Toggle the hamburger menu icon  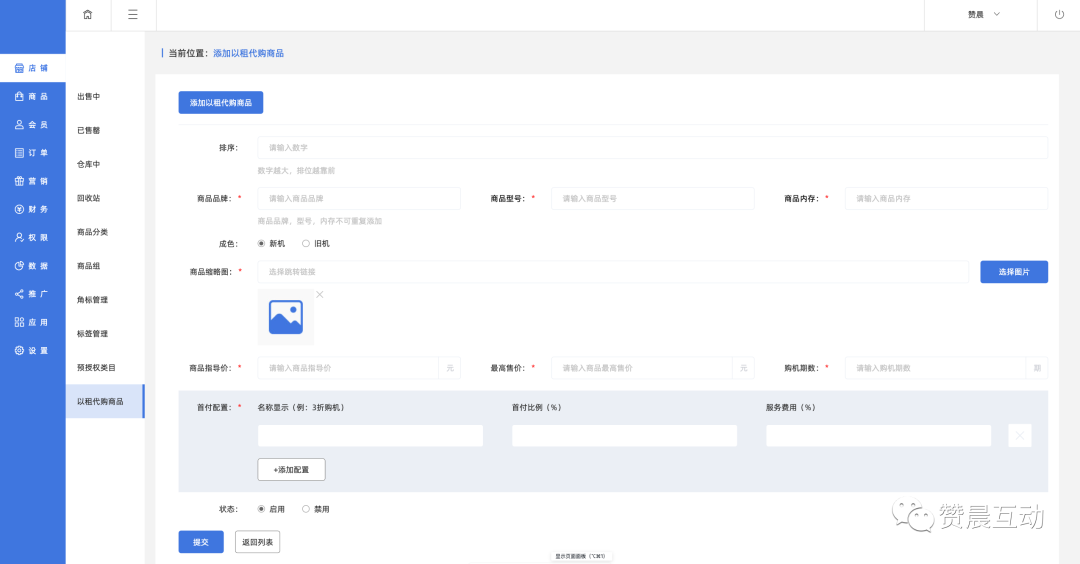133,15
